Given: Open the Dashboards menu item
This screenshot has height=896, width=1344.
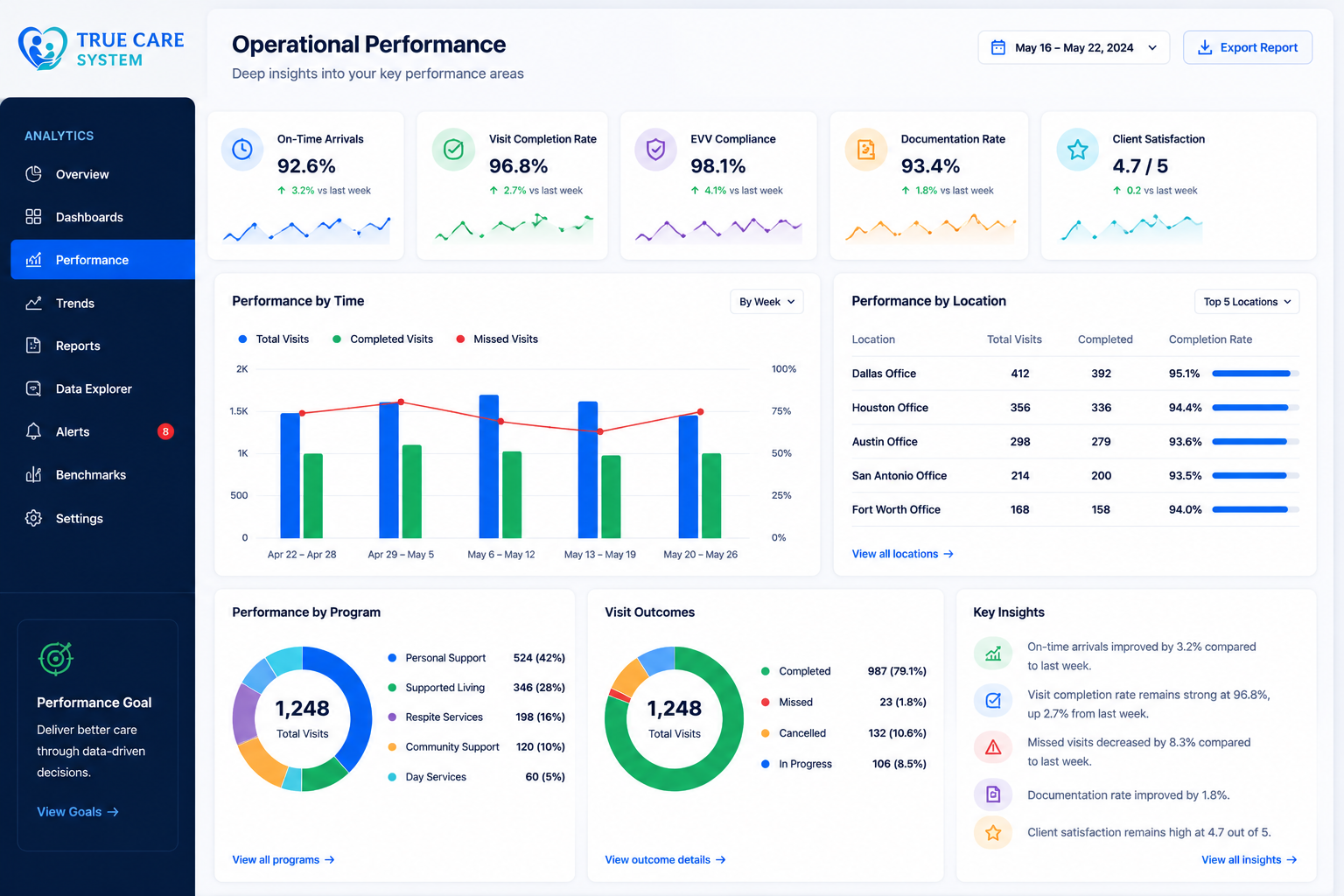Looking at the screenshot, I should click(x=102, y=217).
